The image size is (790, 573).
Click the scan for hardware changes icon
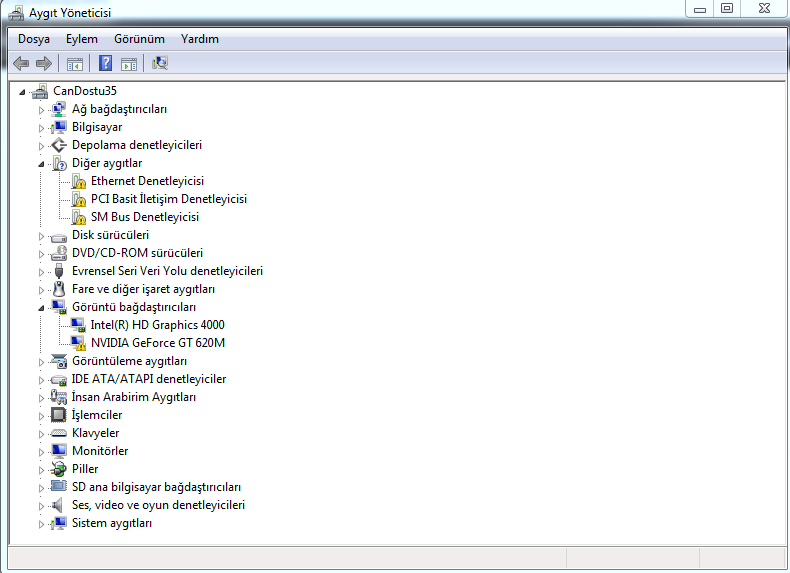(x=160, y=63)
